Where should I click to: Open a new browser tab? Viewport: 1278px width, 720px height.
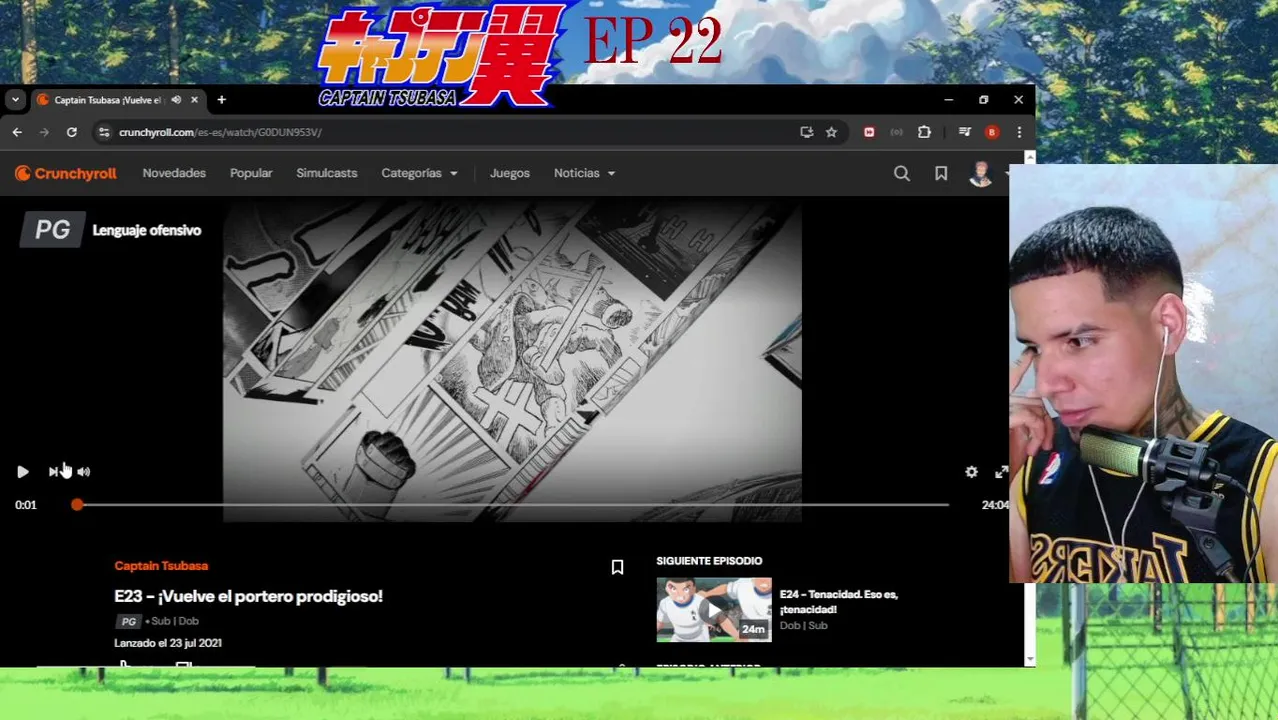[x=221, y=100]
